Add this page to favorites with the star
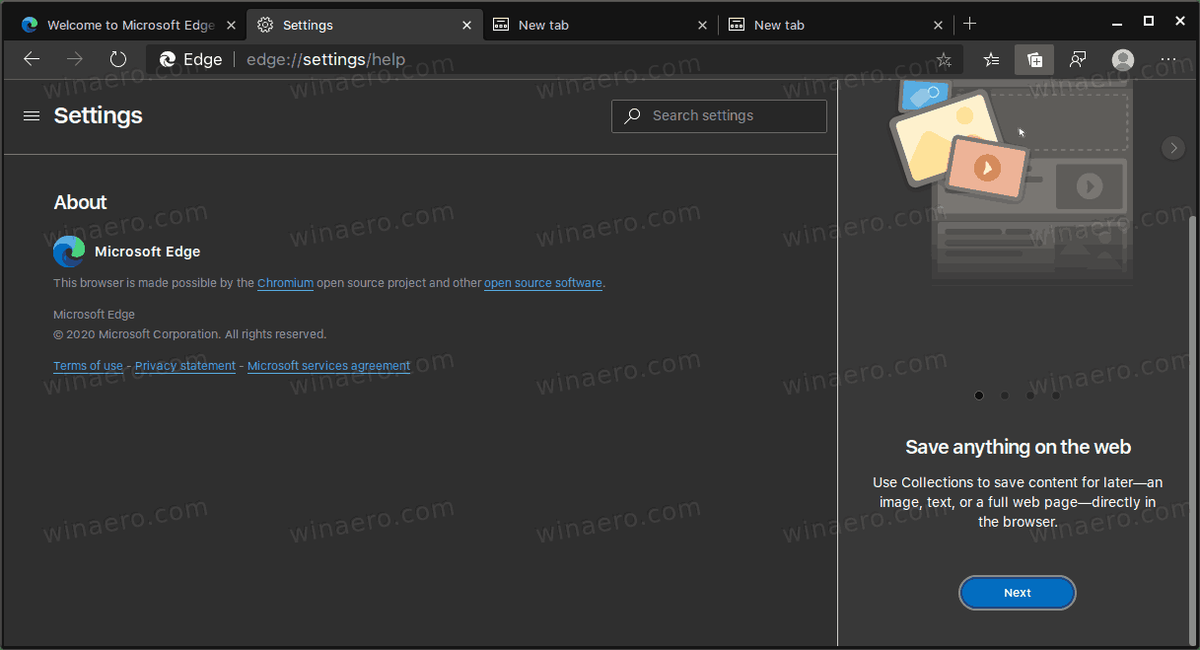This screenshot has width=1200, height=650. click(x=943, y=60)
